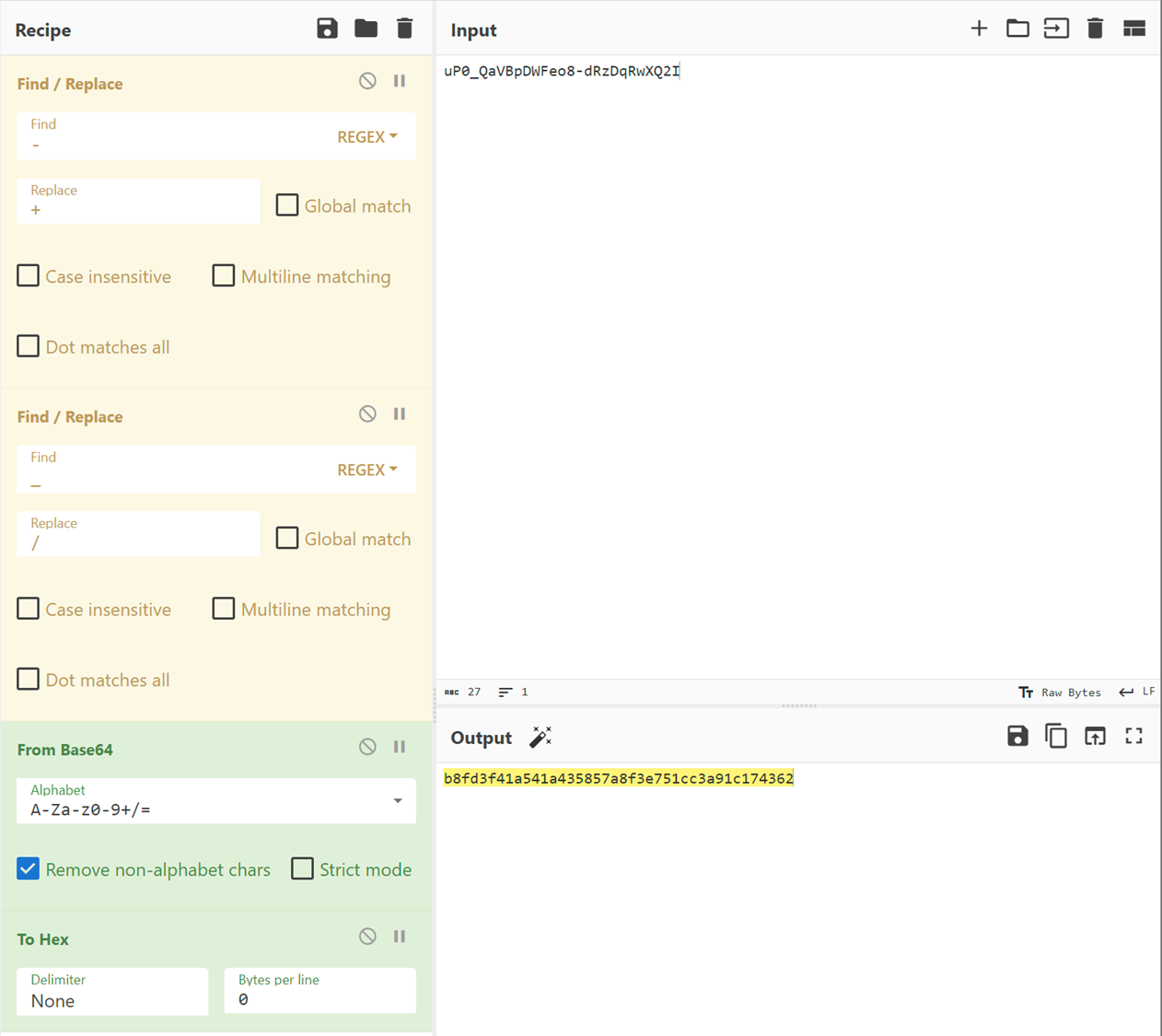Open REGEX dropdown in second Find / Replace
This screenshot has width=1162, height=1036.
[x=367, y=470]
